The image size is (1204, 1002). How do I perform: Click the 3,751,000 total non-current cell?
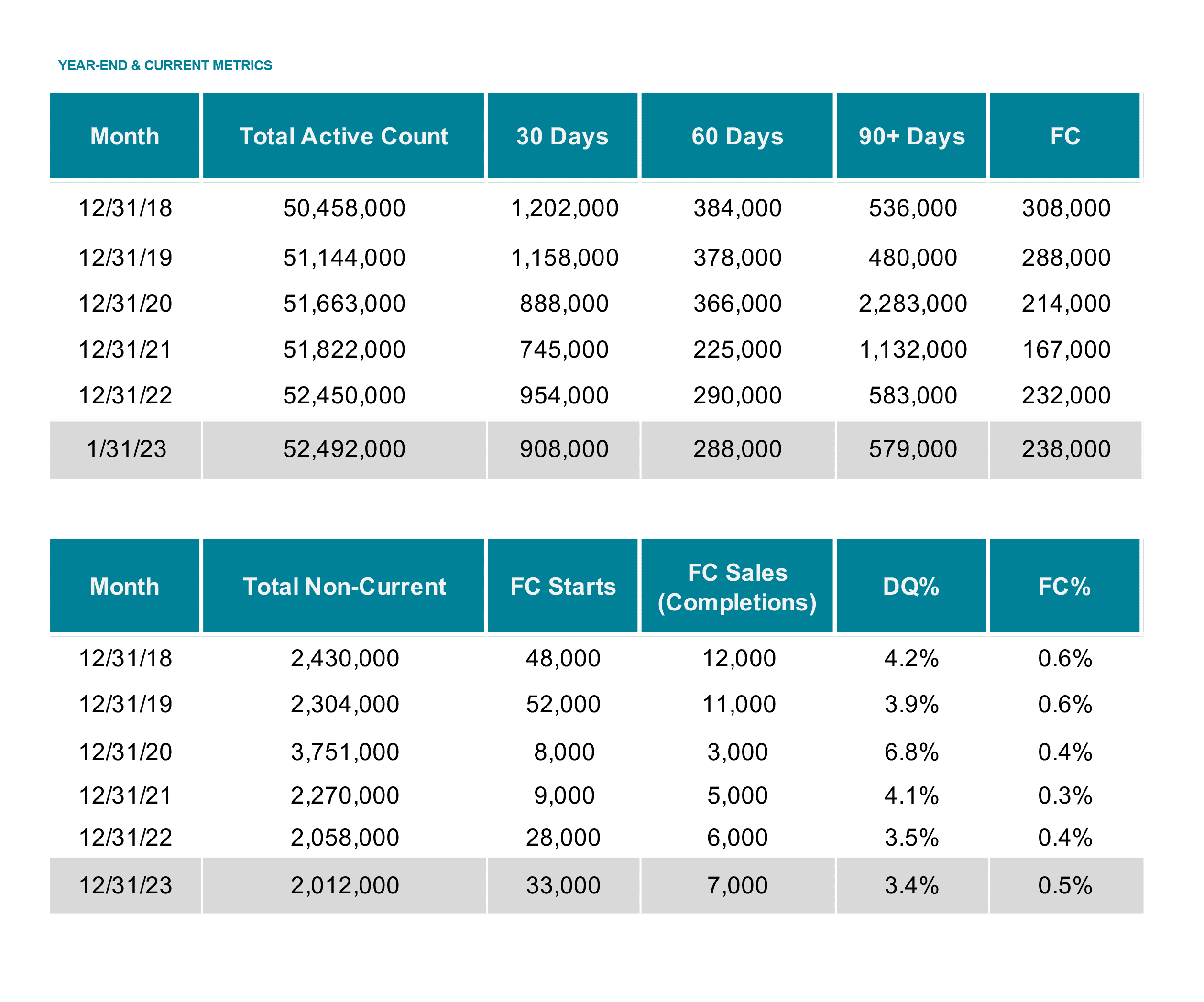coord(345,752)
